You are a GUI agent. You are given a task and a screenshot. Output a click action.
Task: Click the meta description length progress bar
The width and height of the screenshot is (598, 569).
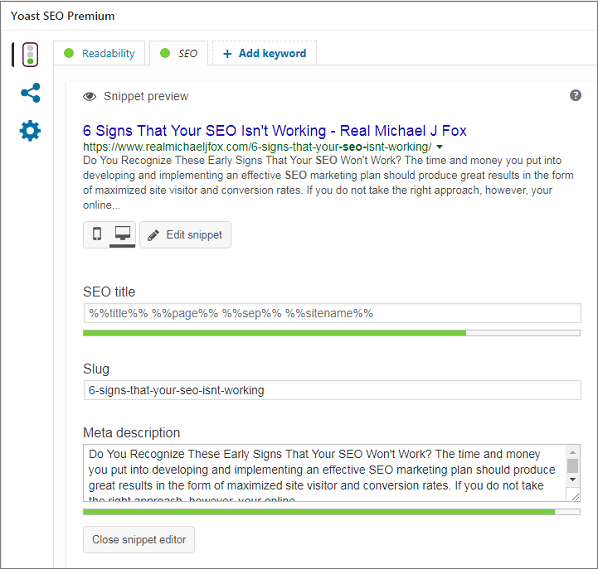point(332,512)
